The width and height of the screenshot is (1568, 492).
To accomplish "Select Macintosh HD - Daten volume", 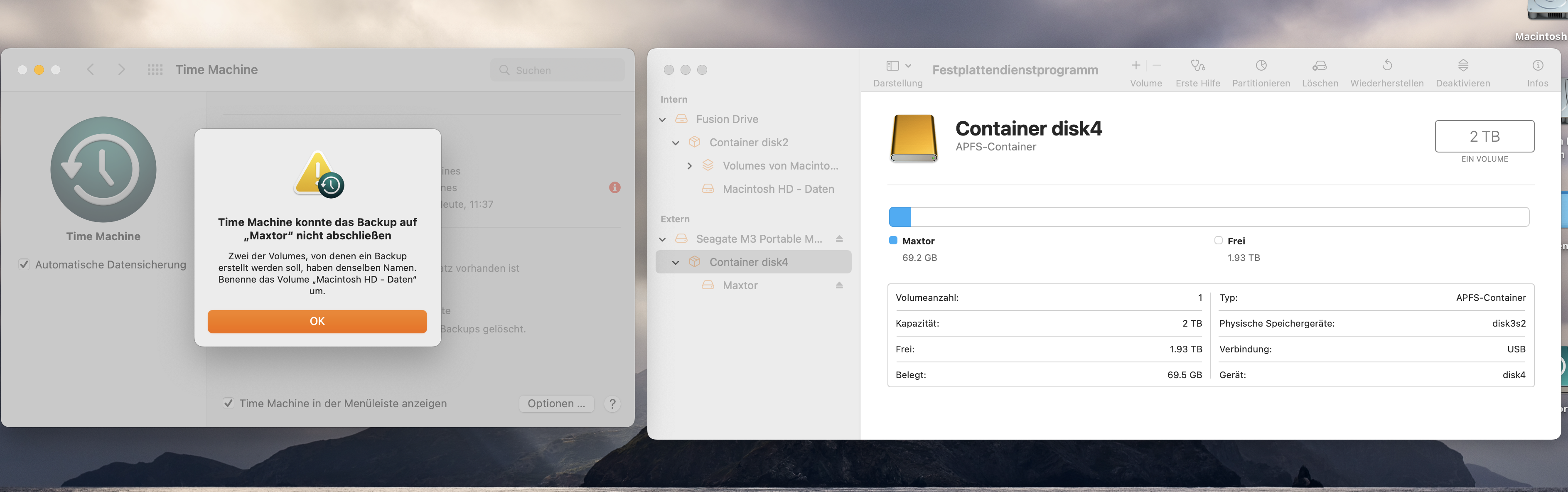I will (x=778, y=189).
